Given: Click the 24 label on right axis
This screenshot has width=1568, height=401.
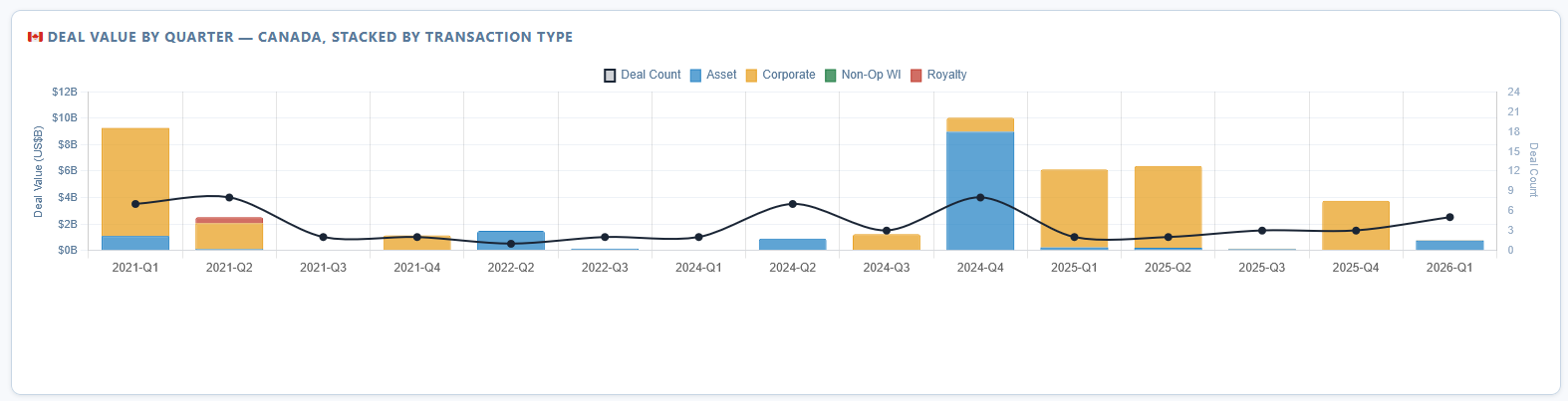Looking at the screenshot, I should tap(1513, 92).
